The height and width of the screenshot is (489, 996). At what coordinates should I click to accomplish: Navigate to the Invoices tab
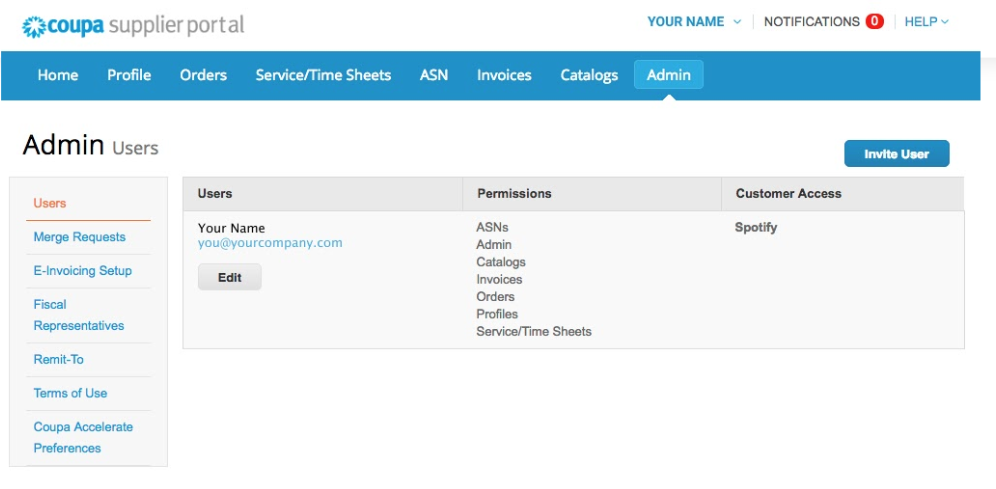tap(504, 75)
